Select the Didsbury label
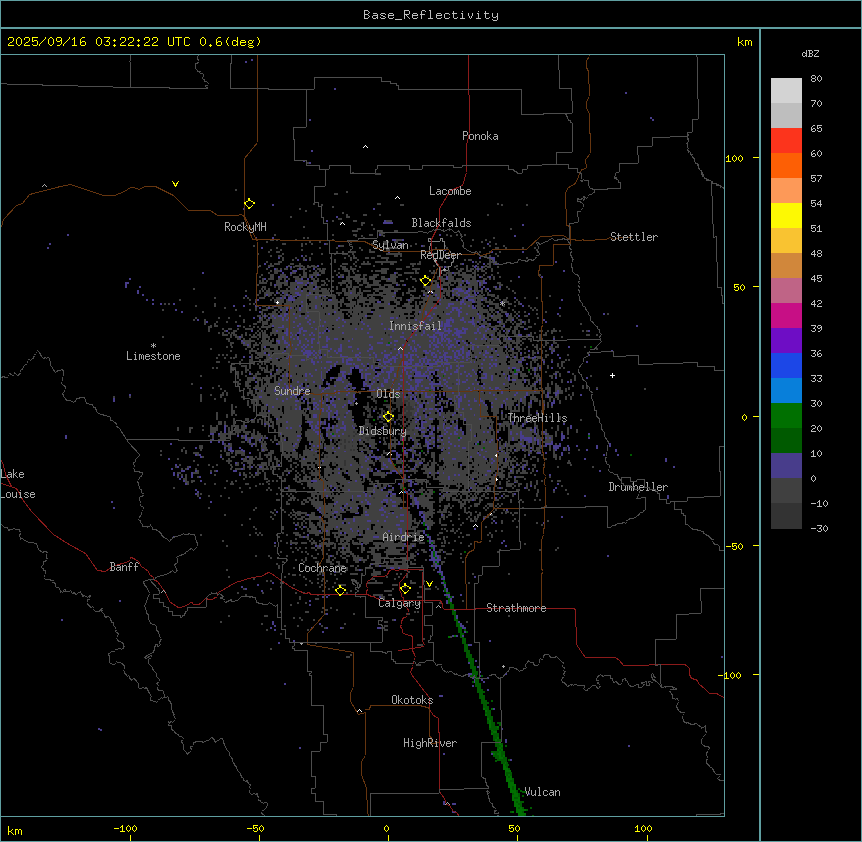Screen dimensions: 862x842 click(x=383, y=431)
